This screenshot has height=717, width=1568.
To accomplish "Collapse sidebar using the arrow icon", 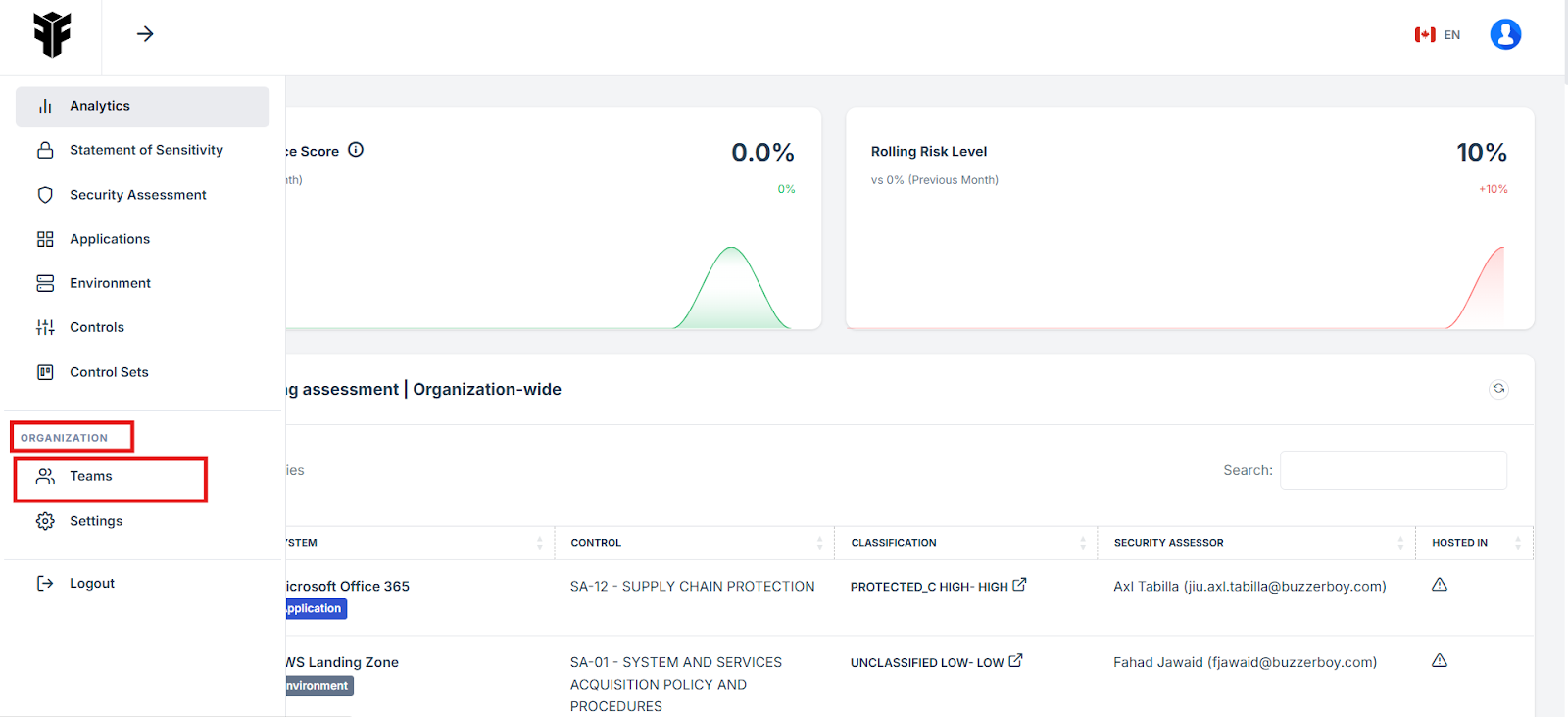I will [145, 34].
